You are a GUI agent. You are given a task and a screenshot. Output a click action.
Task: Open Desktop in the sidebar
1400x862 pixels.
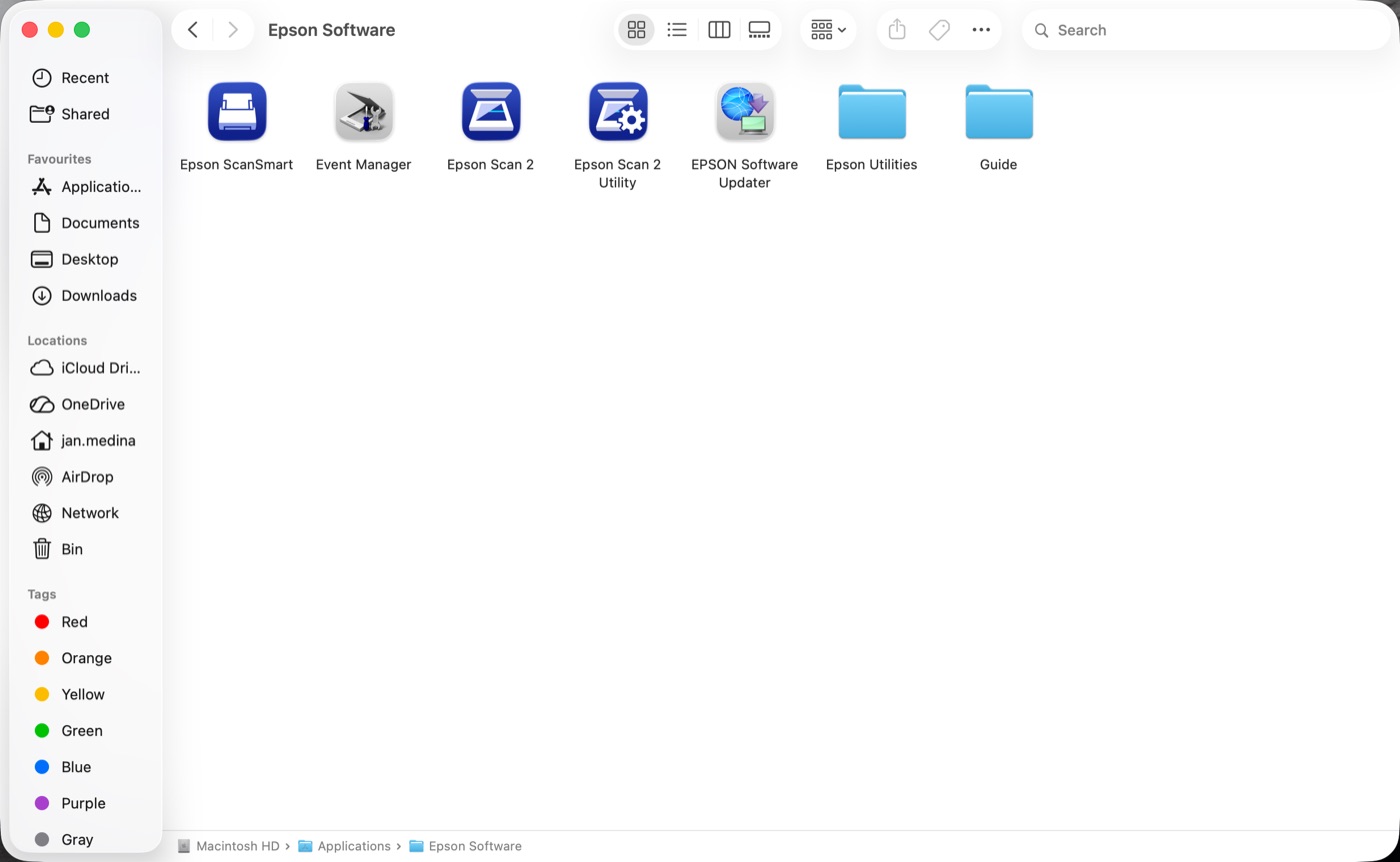coord(86,259)
